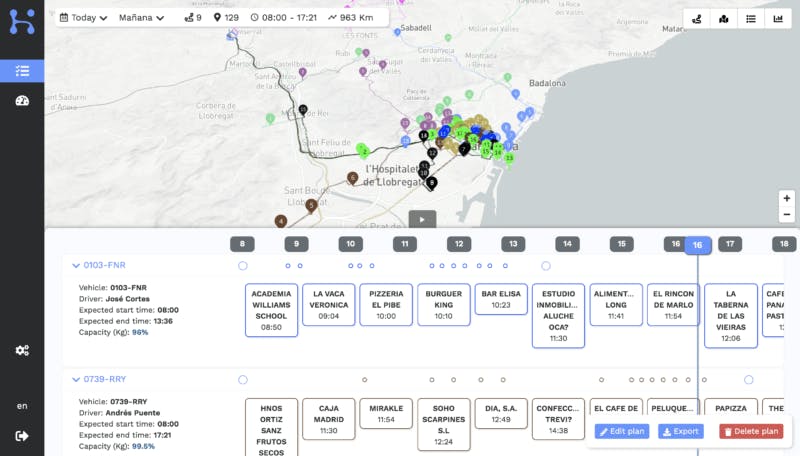
Task: Open the settings gears in sidebar
Action: pyautogui.click(x=22, y=350)
